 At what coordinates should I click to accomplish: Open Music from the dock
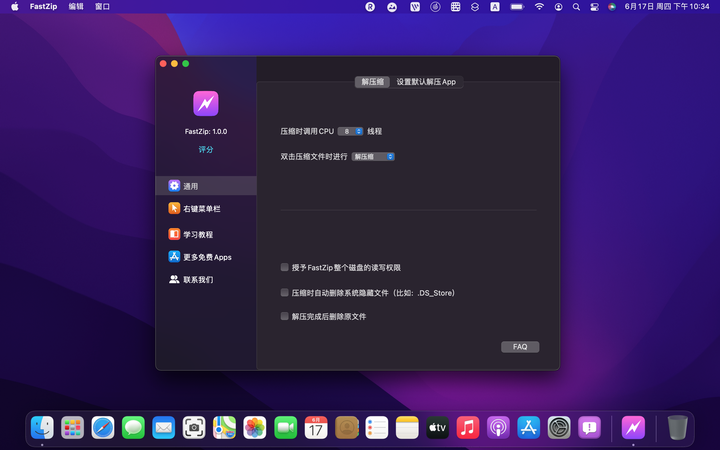[x=468, y=428]
